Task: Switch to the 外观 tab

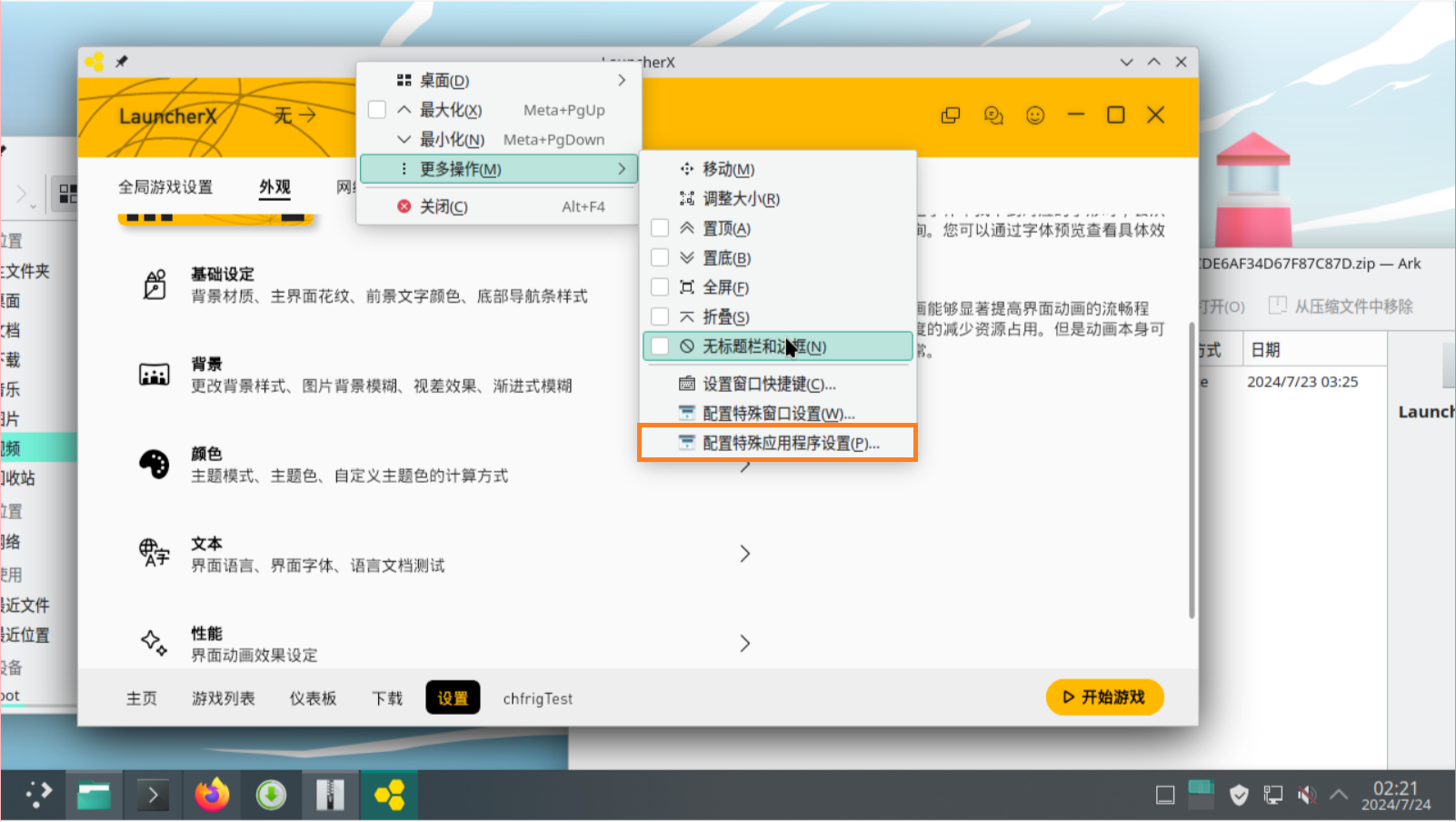Action: pos(274,187)
